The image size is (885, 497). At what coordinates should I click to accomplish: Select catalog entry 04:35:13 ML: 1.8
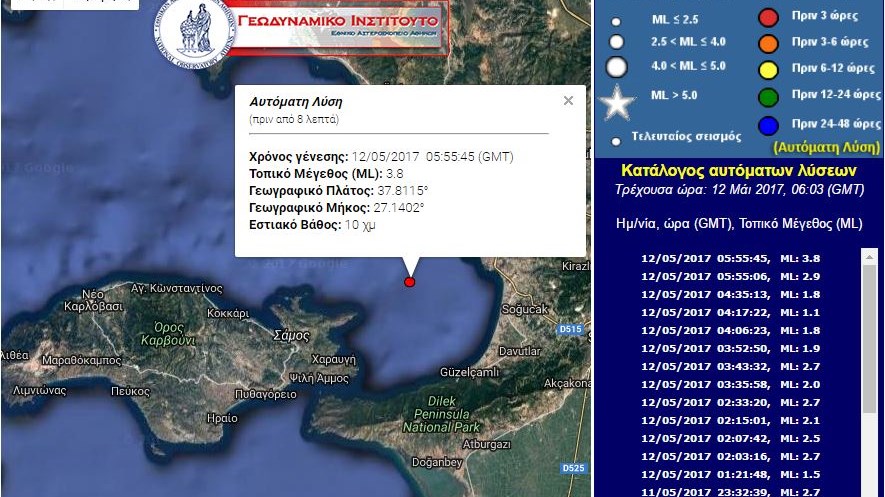tap(730, 294)
